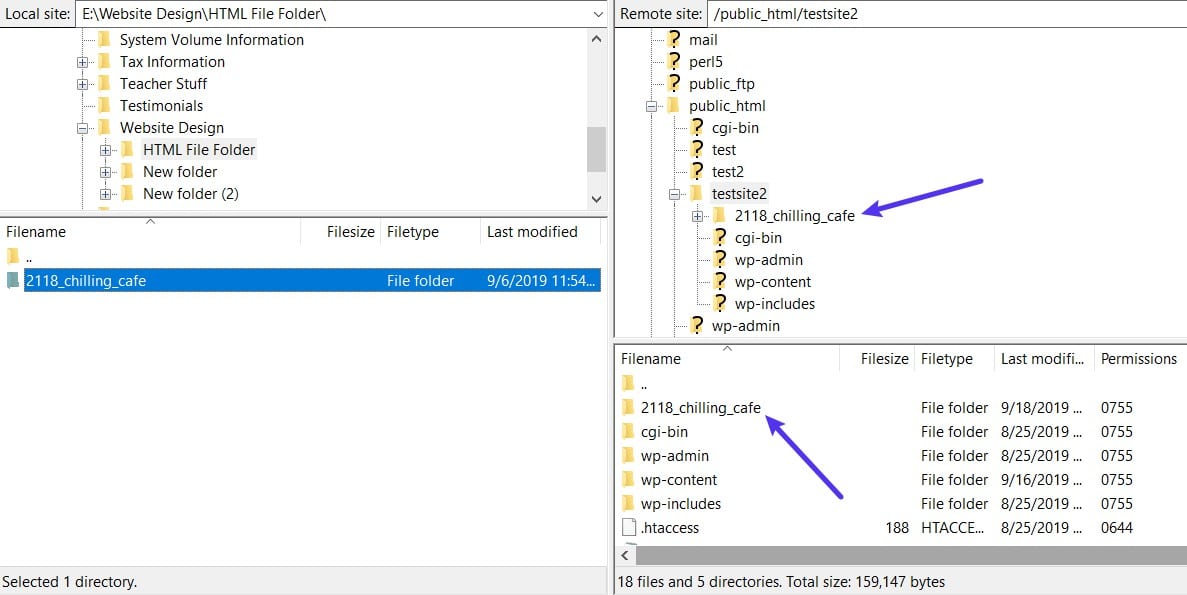Click the question-mark icon on the mail folder

coord(676,39)
